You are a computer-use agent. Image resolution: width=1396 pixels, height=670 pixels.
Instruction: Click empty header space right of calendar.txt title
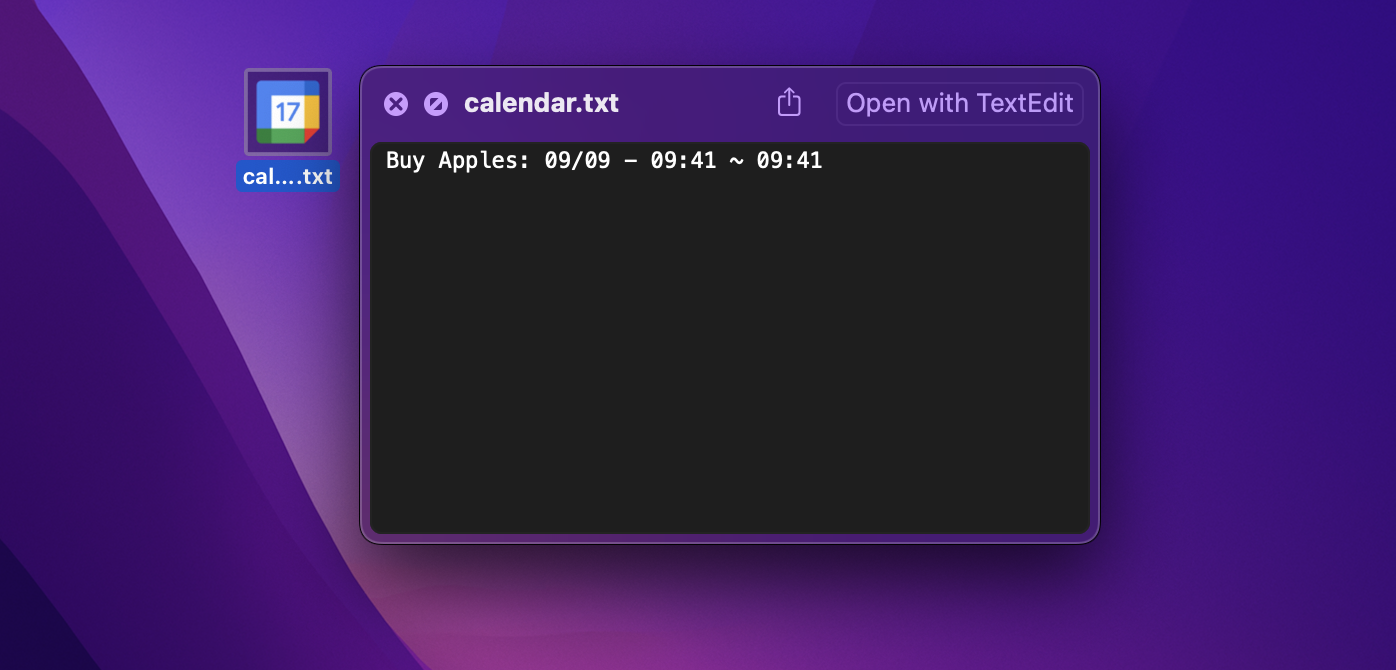pyautogui.click(x=690, y=103)
